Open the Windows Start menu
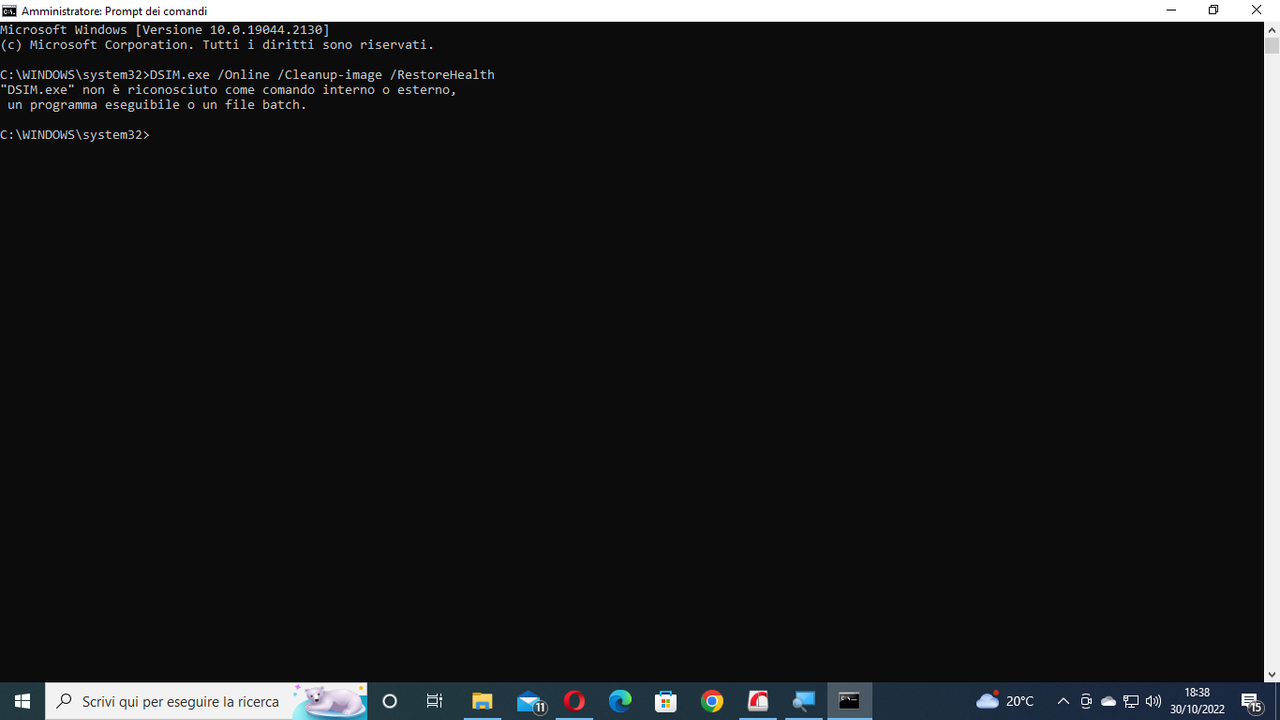1280x720 pixels. click(22, 701)
